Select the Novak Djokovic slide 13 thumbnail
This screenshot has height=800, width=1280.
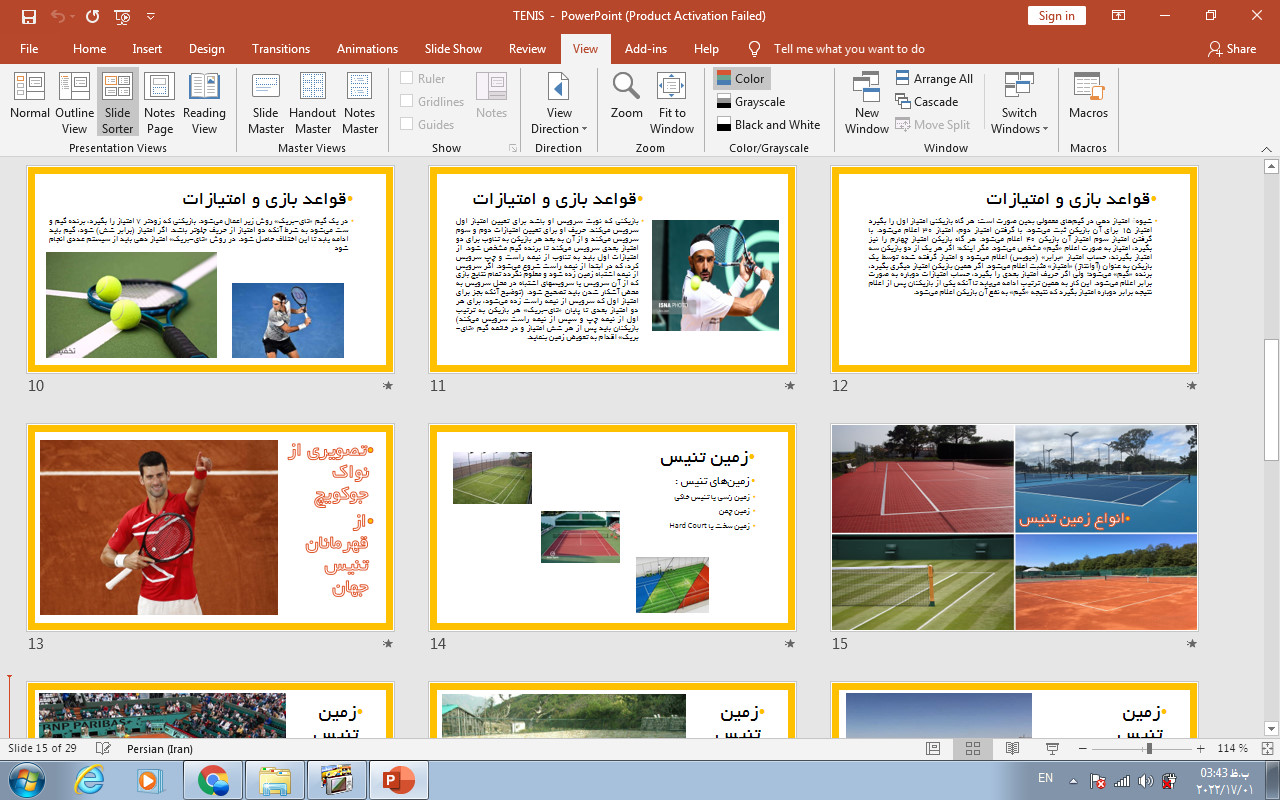pos(211,527)
